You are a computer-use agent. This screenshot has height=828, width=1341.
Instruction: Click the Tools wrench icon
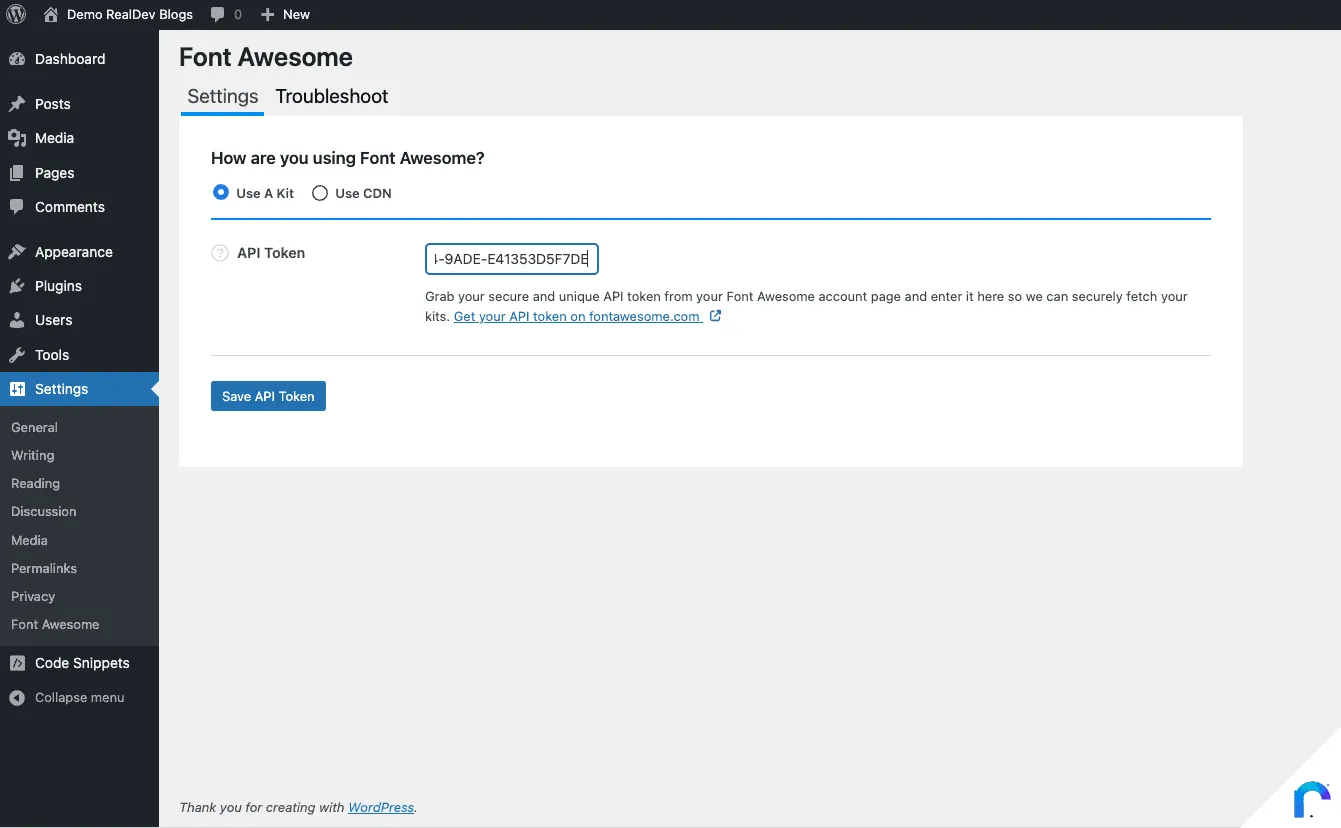click(x=17, y=355)
